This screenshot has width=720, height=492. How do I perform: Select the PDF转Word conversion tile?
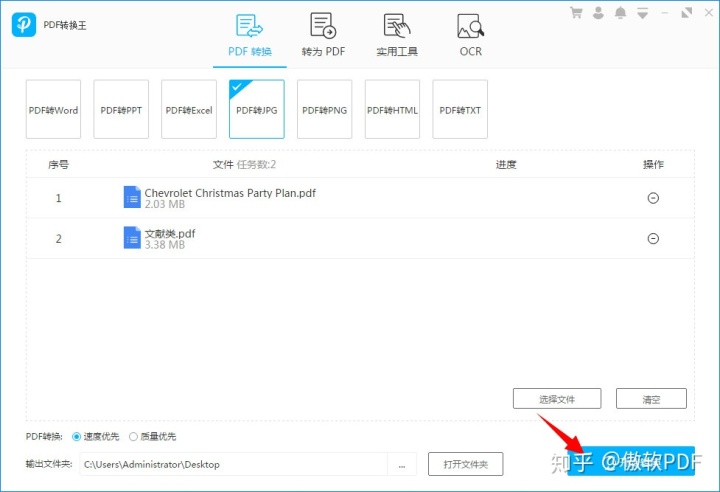pos(53,109)
